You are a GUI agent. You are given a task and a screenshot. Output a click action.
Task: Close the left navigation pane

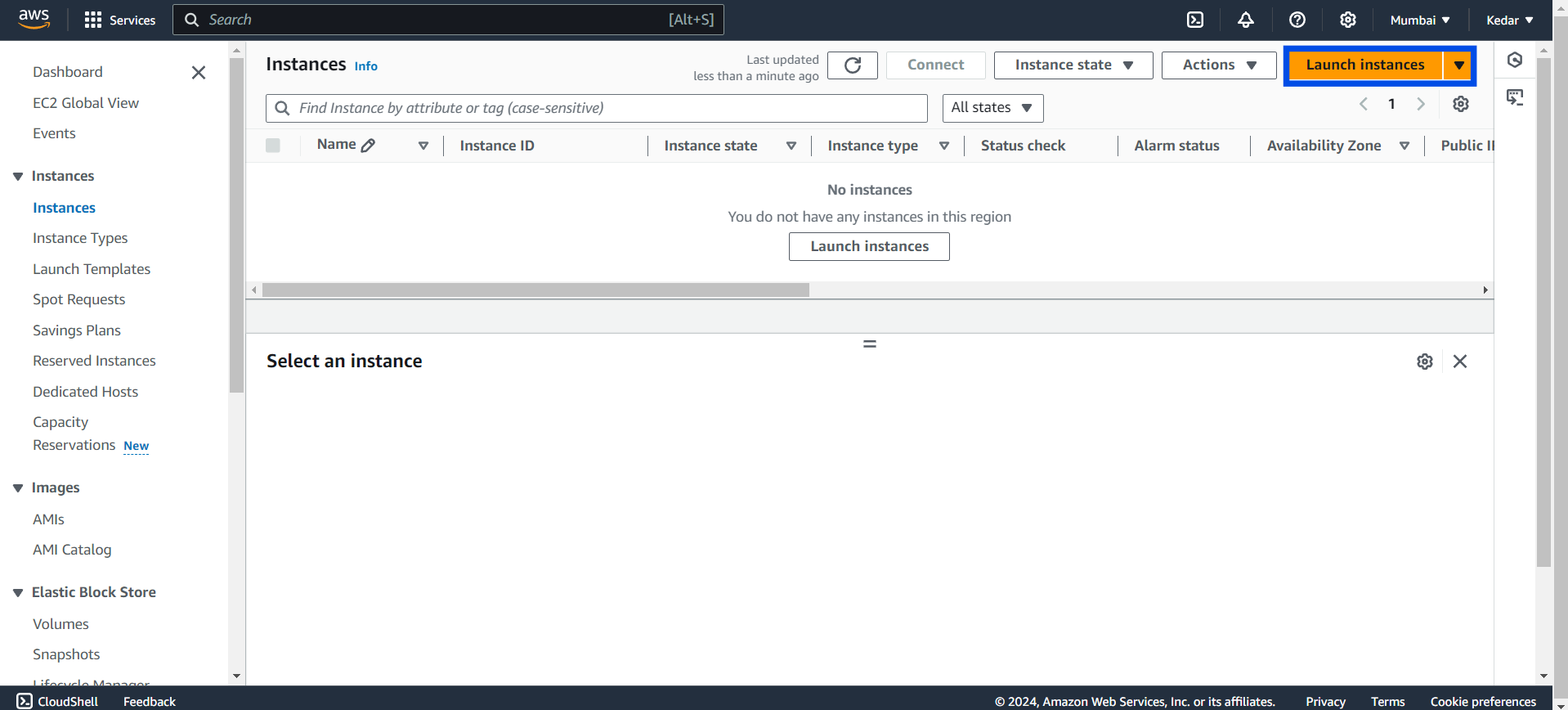(x=199, y=73)
